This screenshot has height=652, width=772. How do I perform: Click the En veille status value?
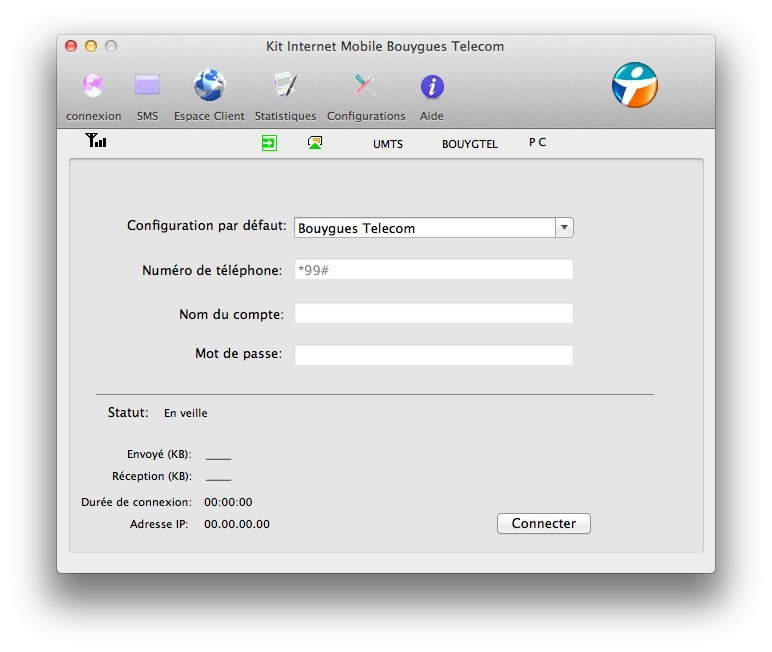tap(186, 413)
